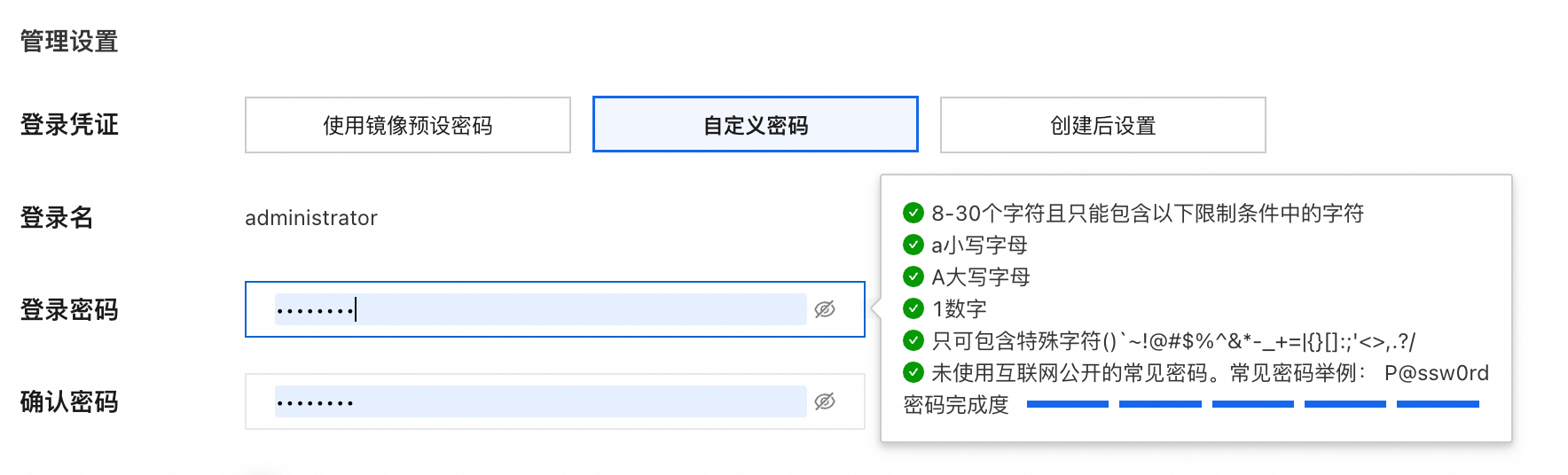Select the 创建后设置 option
This screenshot has width=1568, height=475.
(x=1102, y=125)
